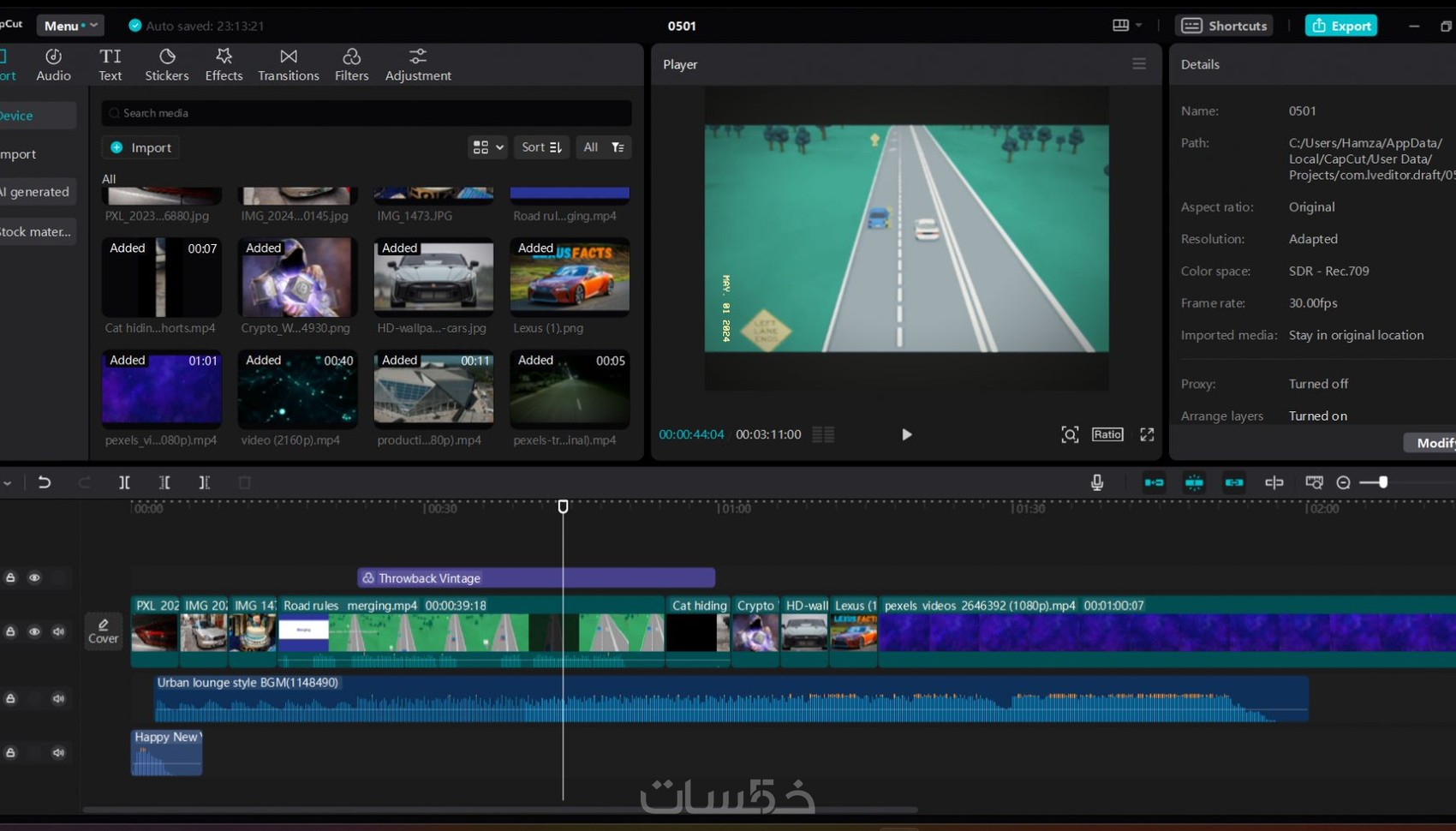1456x831 pixels.
Task: Open the Player panel hamburger menu
Action: pos(1138,64)
